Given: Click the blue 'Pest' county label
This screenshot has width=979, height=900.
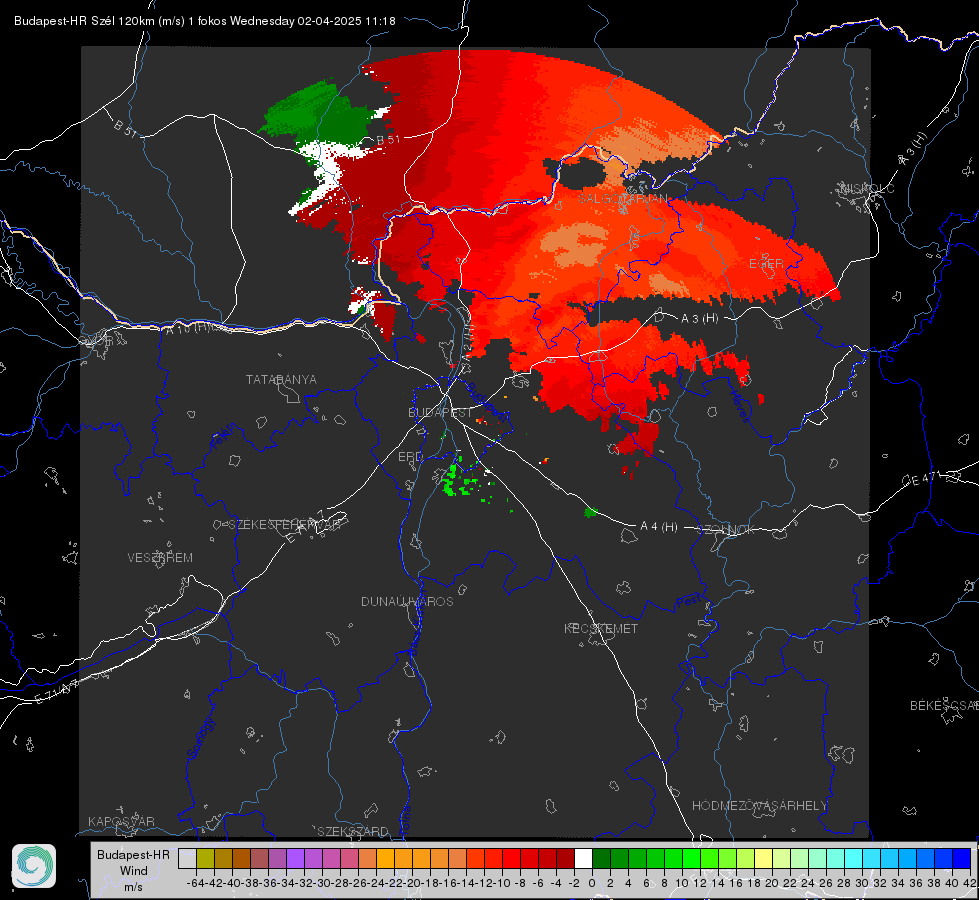Looking at the screenshot, I should (688, 603).
